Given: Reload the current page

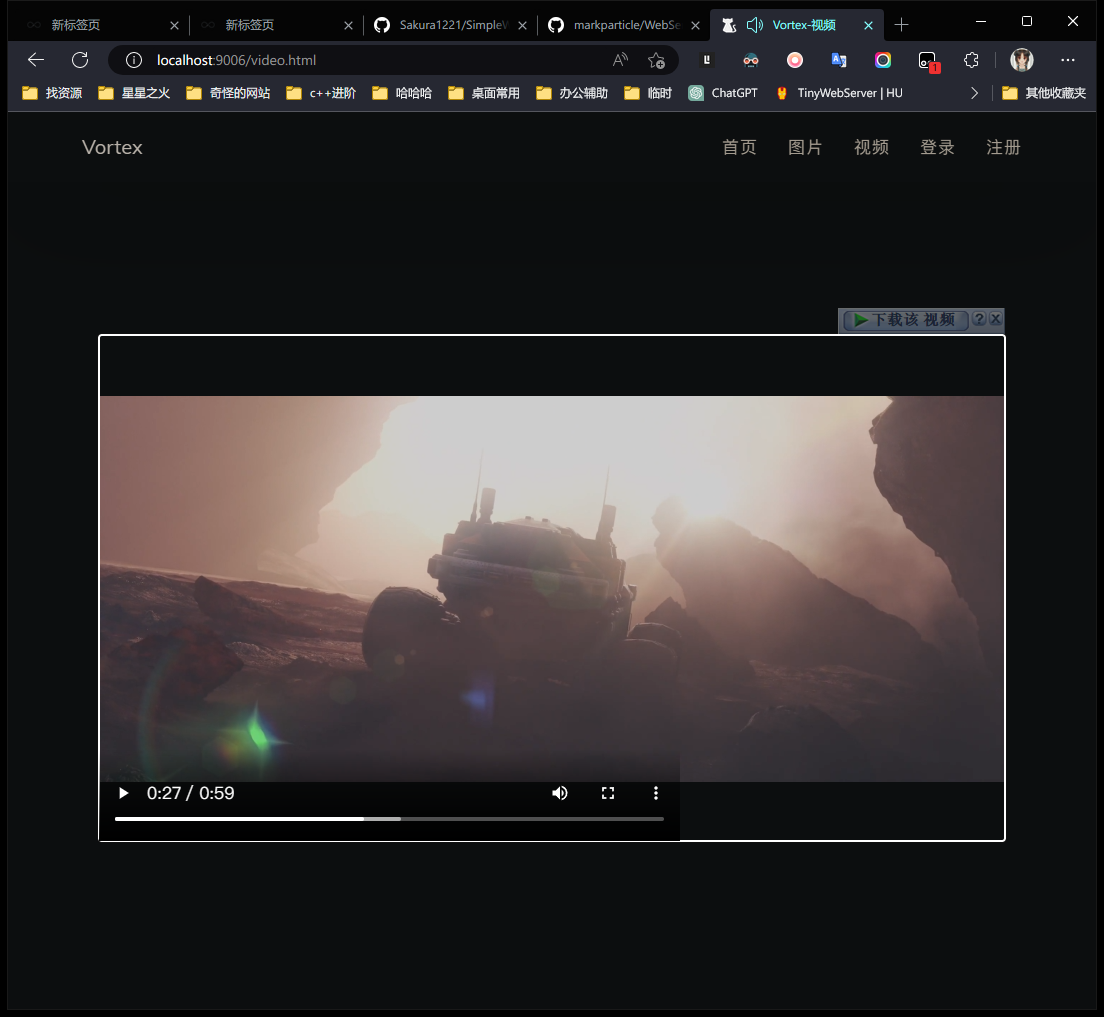Looking at the screenshot, I should pyautogui.click(x=80, y=60).
